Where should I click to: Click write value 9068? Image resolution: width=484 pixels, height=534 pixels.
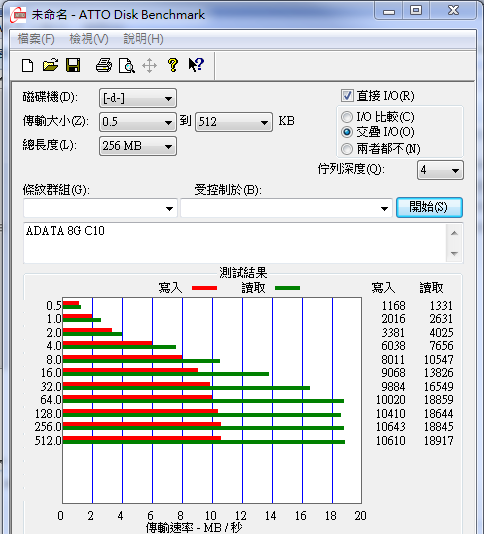tap(393, 373)
